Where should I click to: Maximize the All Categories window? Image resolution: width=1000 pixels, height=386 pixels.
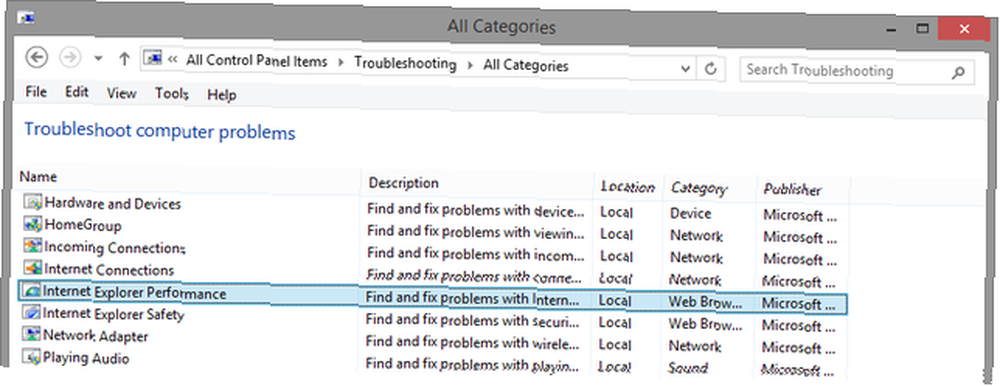(x=922, y=28)
